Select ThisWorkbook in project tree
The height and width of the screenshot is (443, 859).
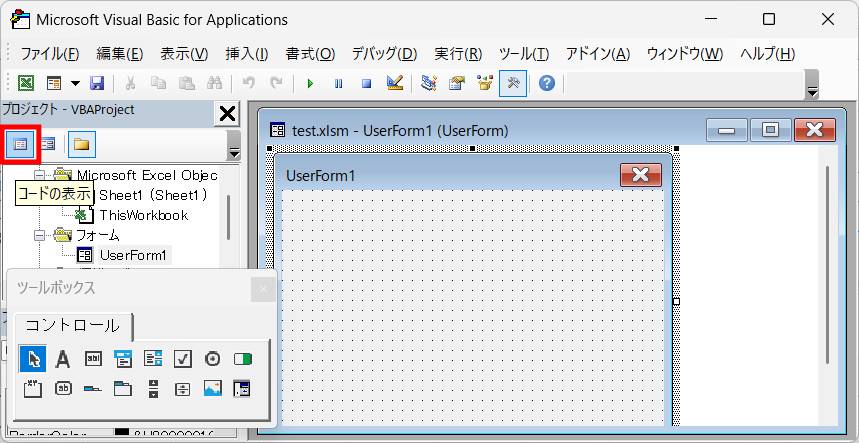(144, 215)
